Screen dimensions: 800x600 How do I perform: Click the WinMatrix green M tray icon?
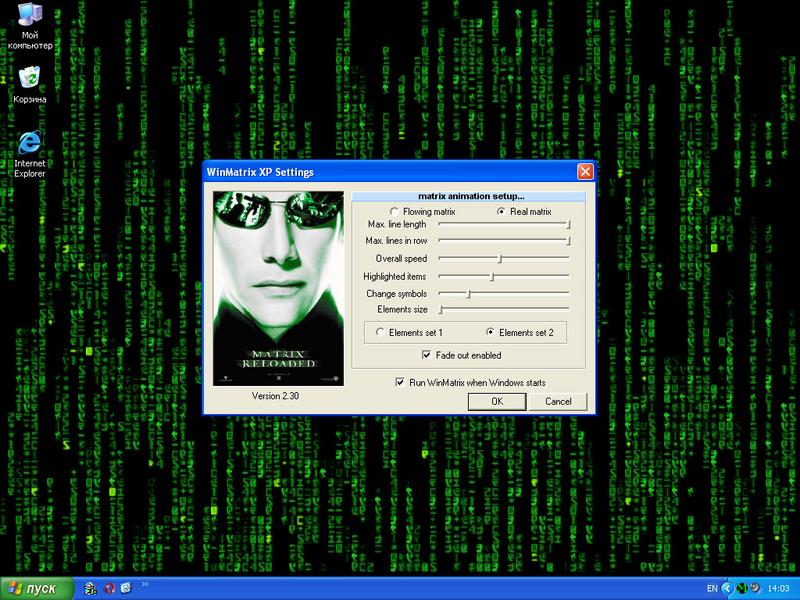[742, 588]
